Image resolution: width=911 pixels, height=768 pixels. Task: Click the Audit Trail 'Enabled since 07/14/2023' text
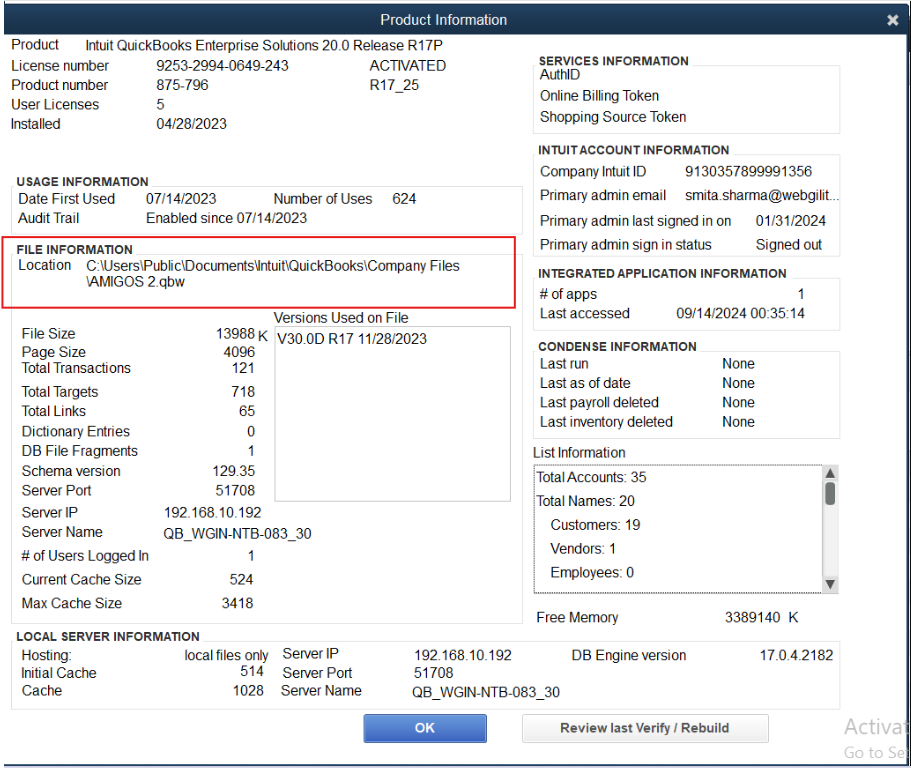click(226, 218)
